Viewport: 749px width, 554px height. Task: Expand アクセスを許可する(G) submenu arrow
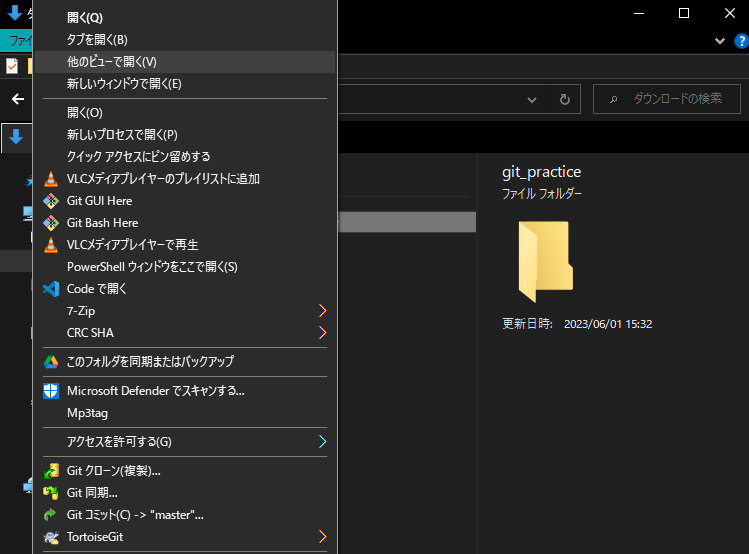[x=322, y=442]
